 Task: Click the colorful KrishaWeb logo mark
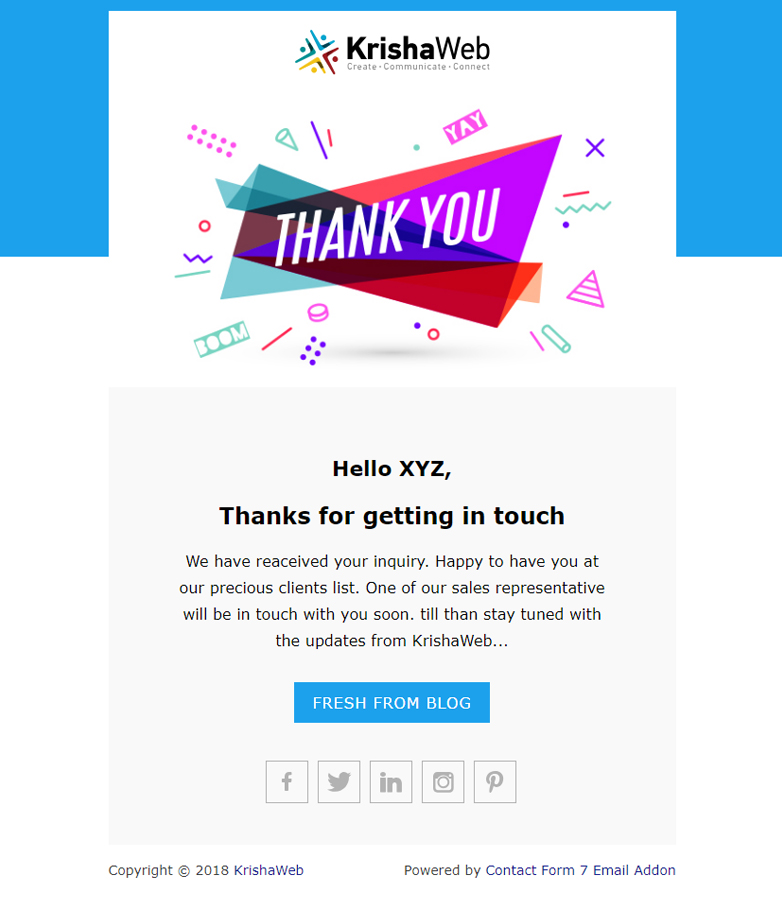[317, 52]
